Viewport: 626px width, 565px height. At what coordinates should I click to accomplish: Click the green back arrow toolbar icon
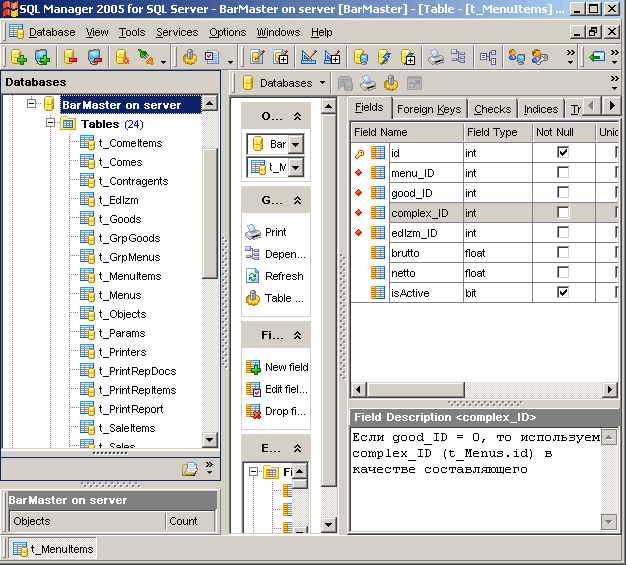[596, 57]
